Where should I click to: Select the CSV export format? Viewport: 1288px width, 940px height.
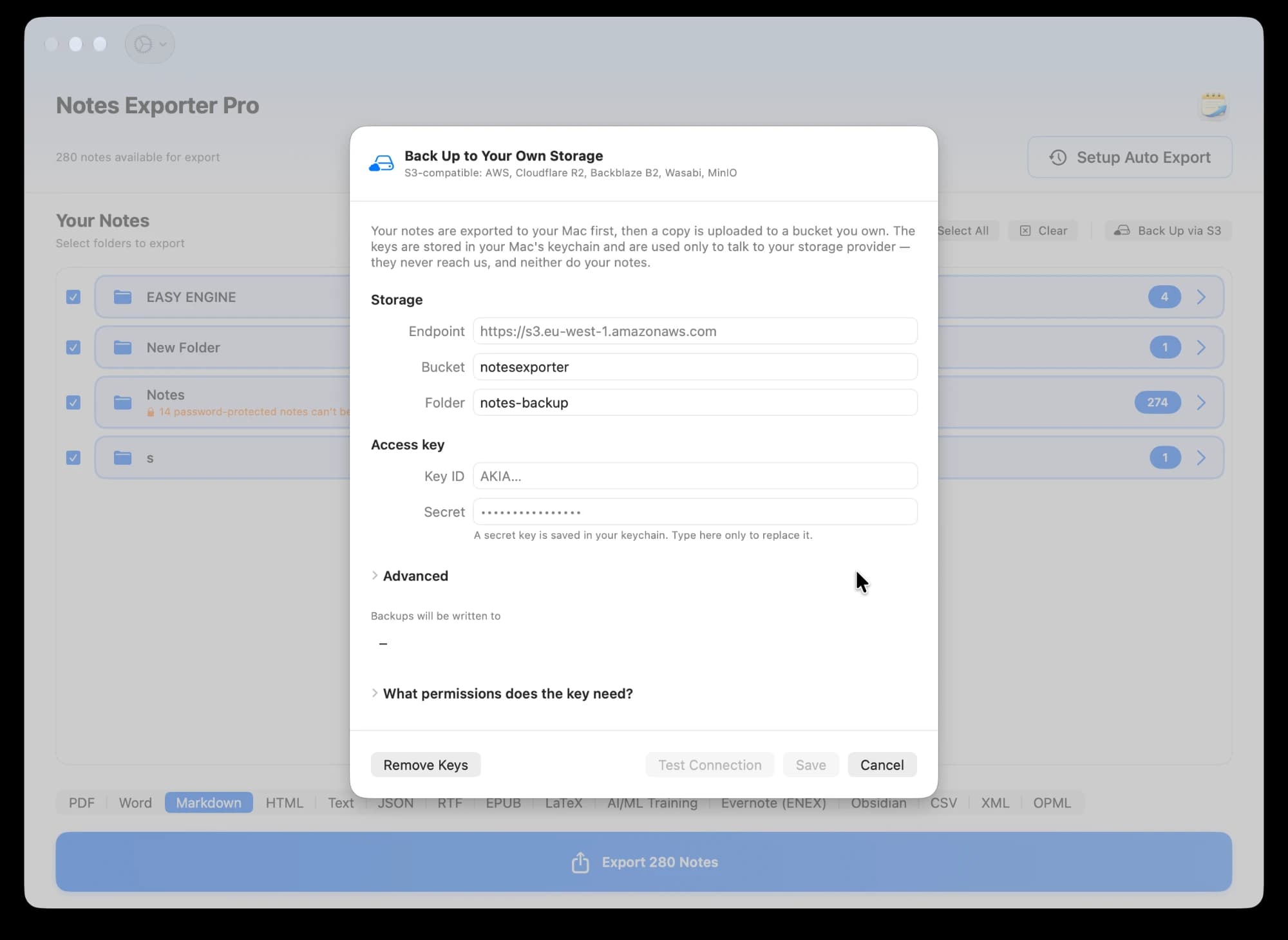pyautogui.click(x=943, y=803)
